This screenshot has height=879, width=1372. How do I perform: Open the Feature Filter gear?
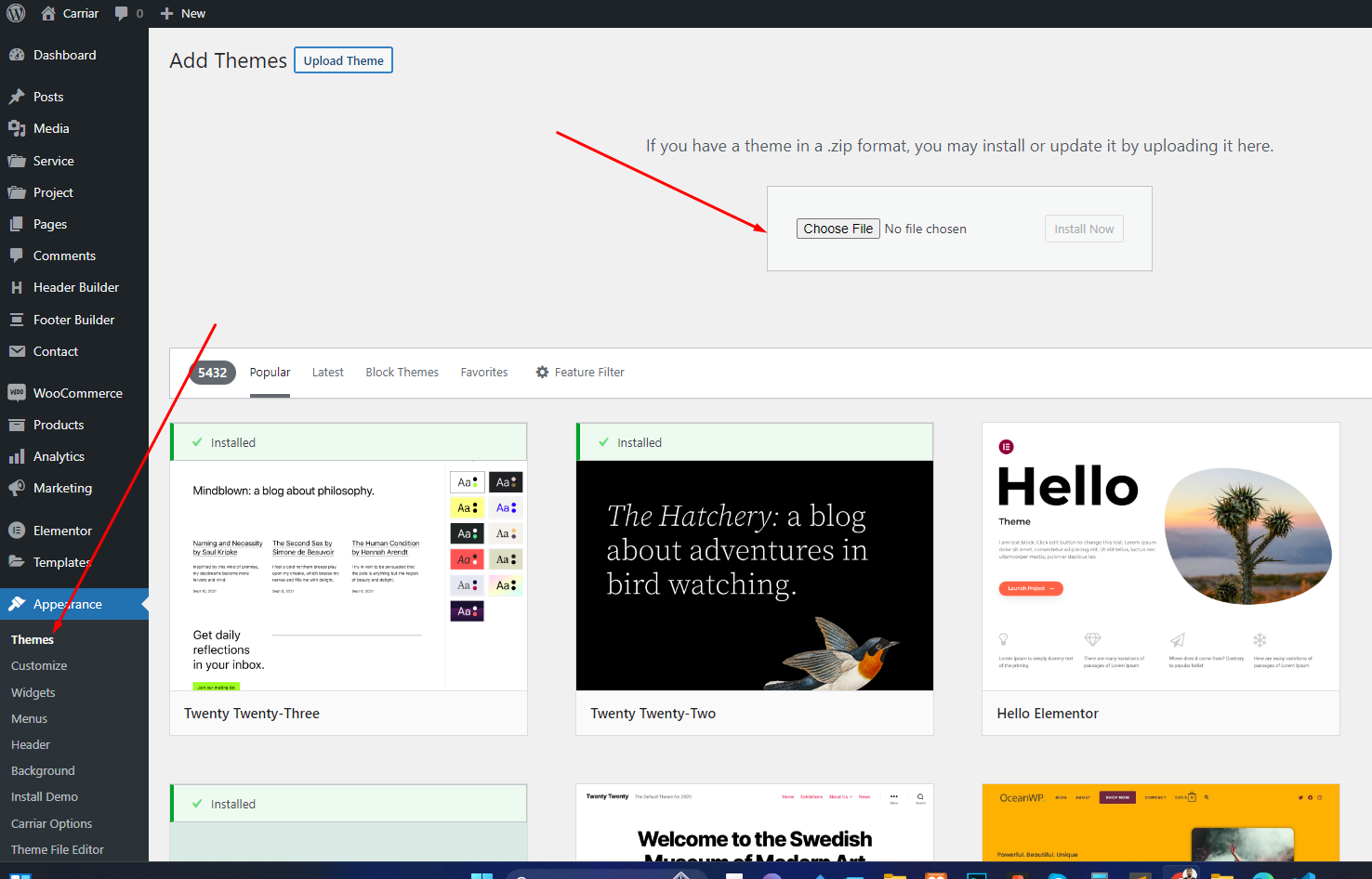[x=542, y=372]
